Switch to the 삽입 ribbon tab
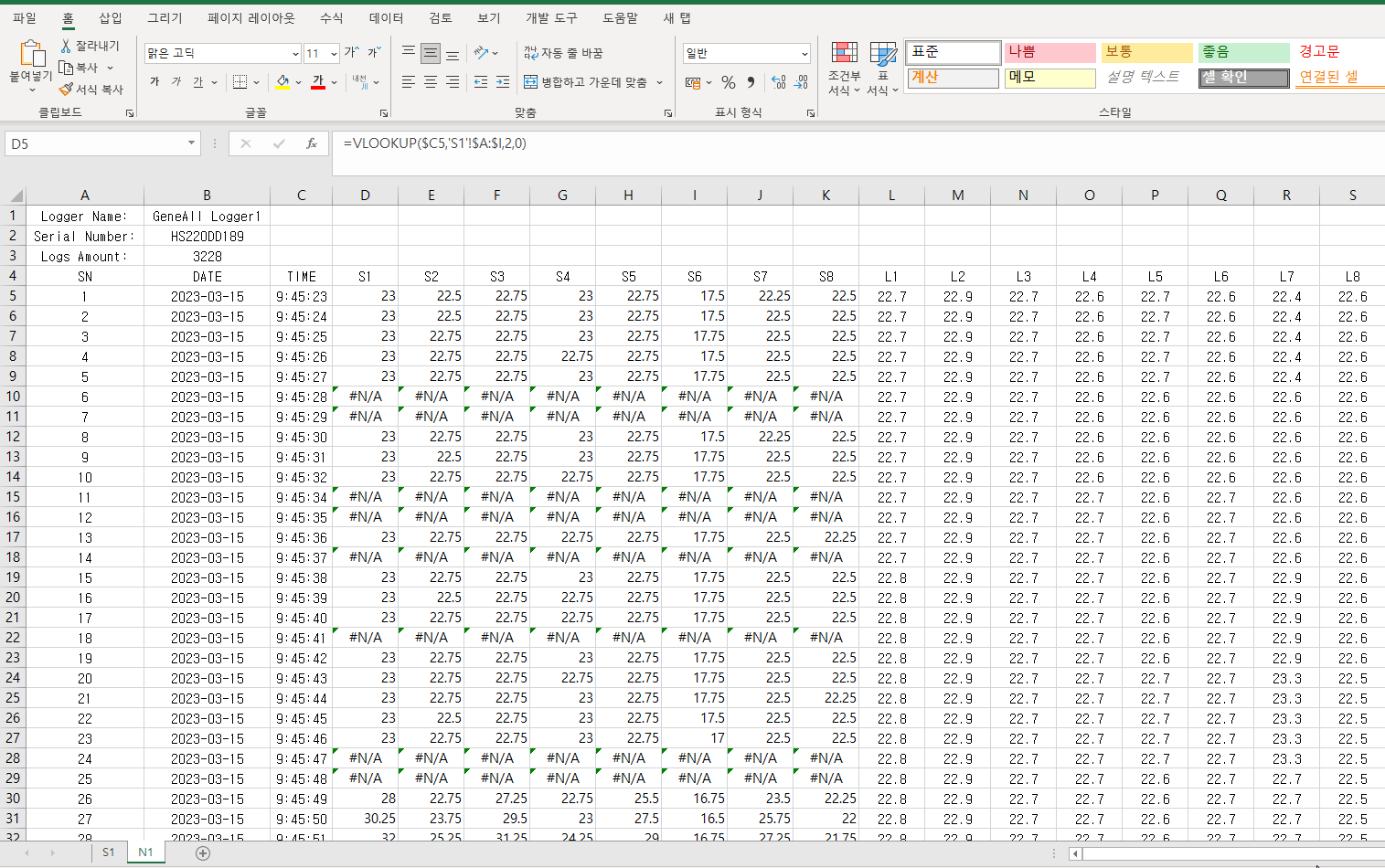This screenshot has width=1385, height=868. (x=111, y=17)
